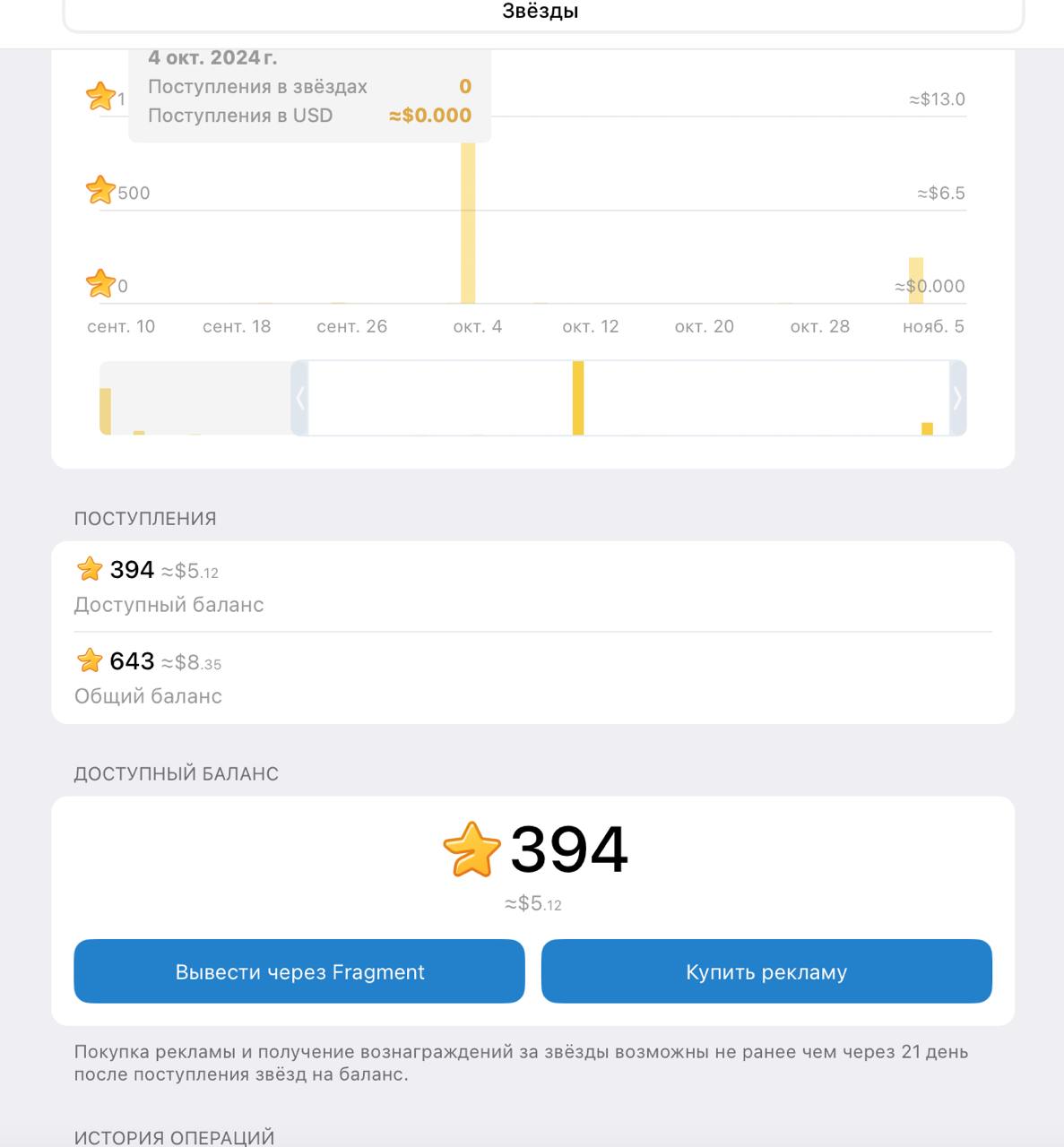Click the partially hidden star icon at the chart's top axis

click(100, 96)
